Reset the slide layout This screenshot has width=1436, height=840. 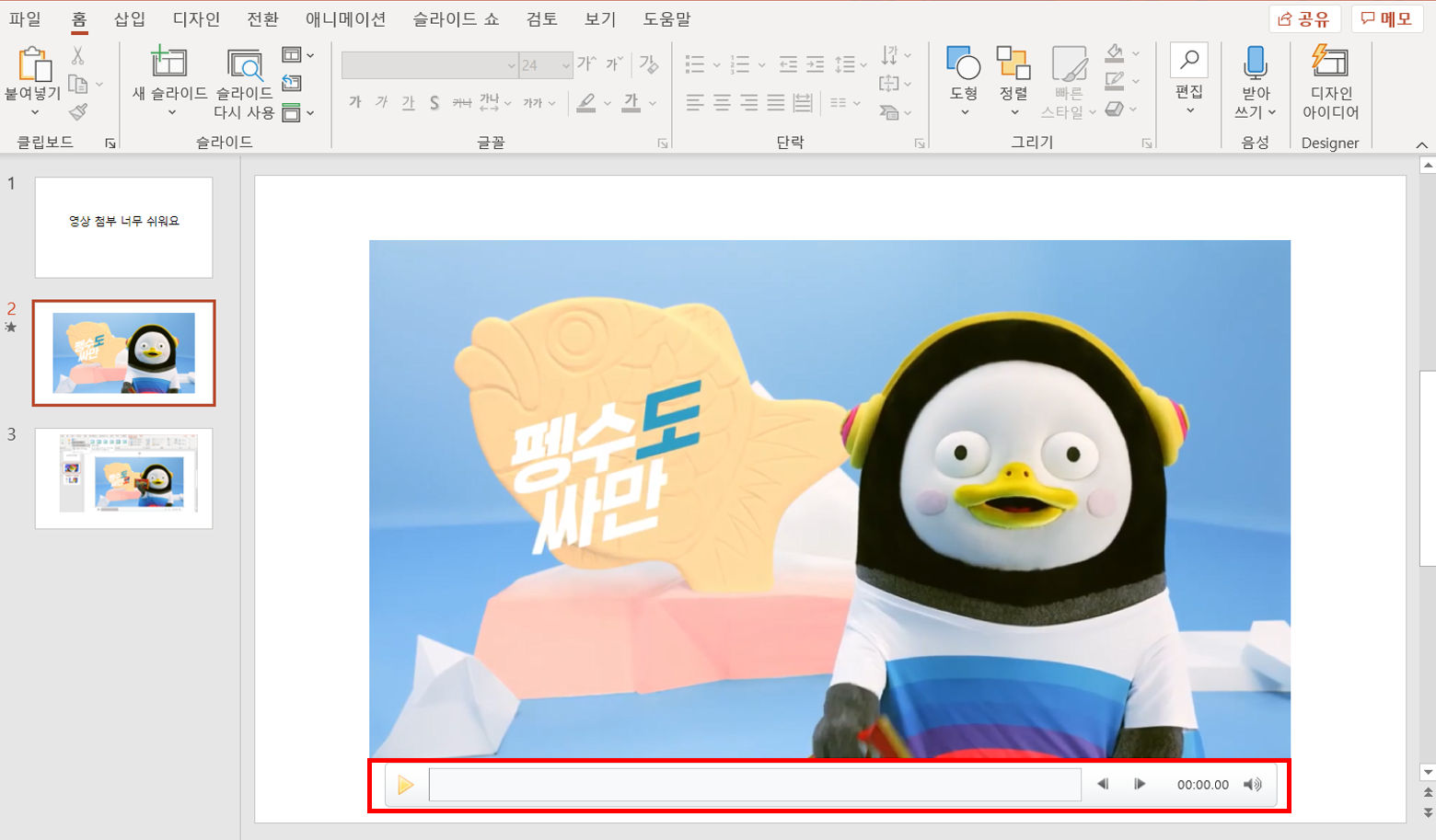pyautogui.click(x=292, y=84)
